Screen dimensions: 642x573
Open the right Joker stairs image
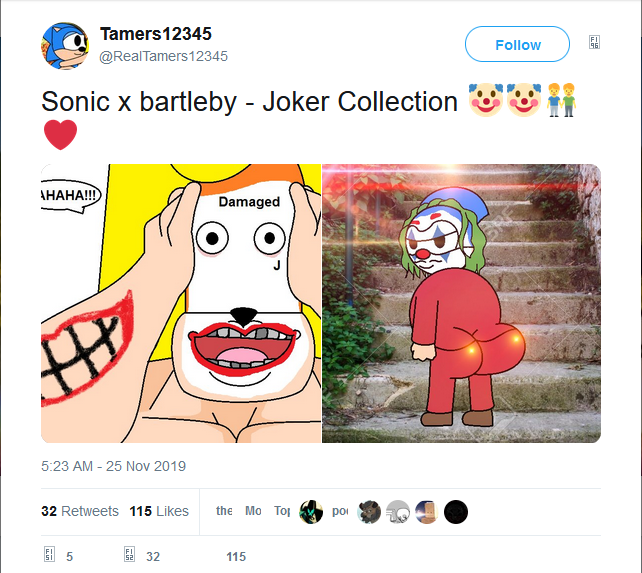pos(461,303)
